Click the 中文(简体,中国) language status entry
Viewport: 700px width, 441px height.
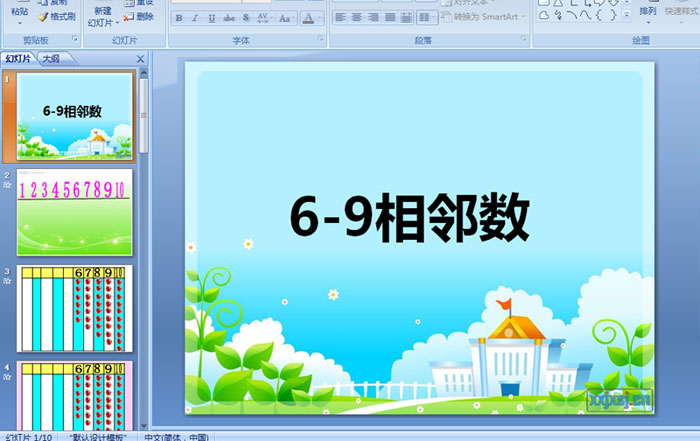pos(176,437)
